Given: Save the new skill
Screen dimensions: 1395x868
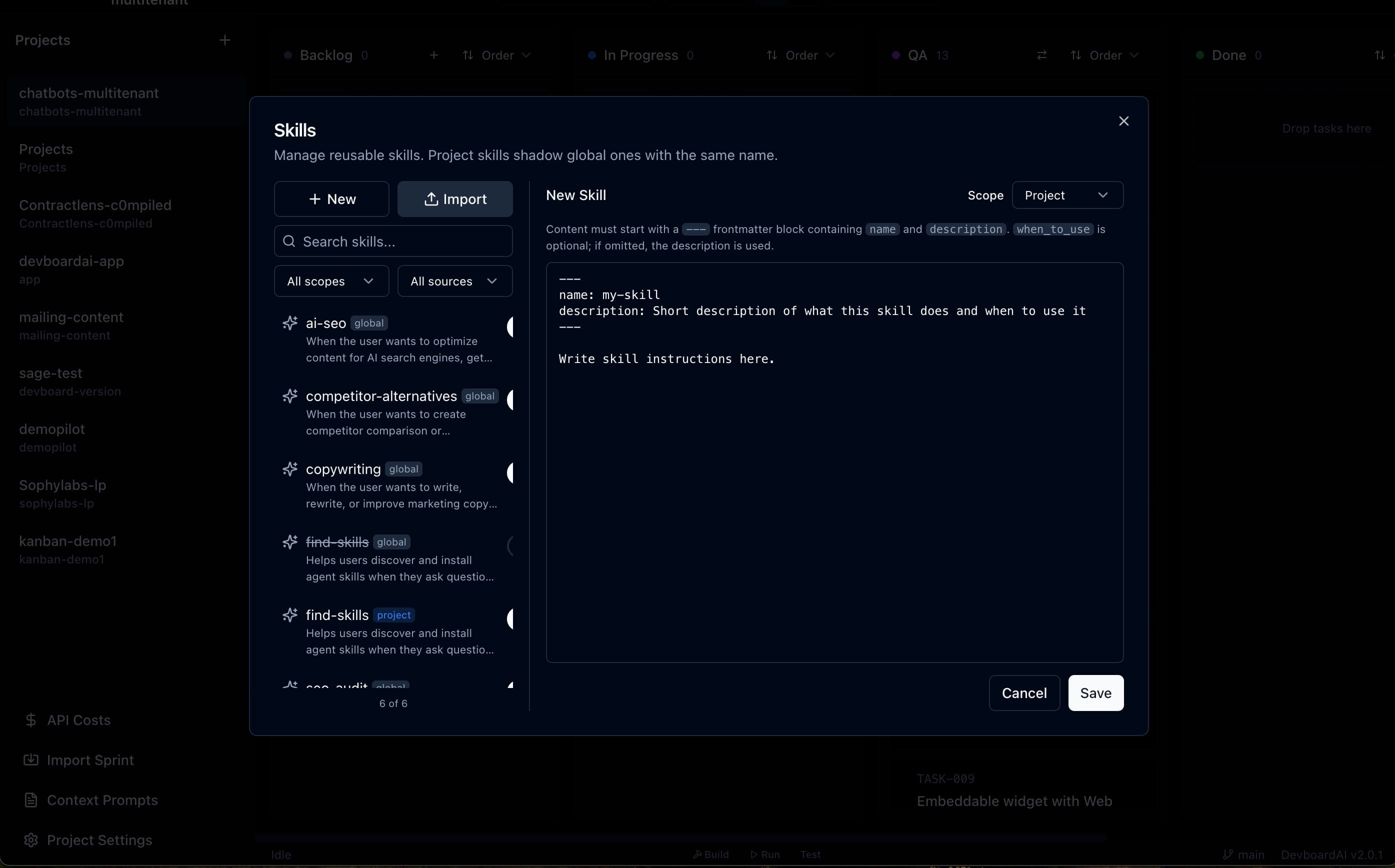Looking at the screenshot, I should (1095, 693).
